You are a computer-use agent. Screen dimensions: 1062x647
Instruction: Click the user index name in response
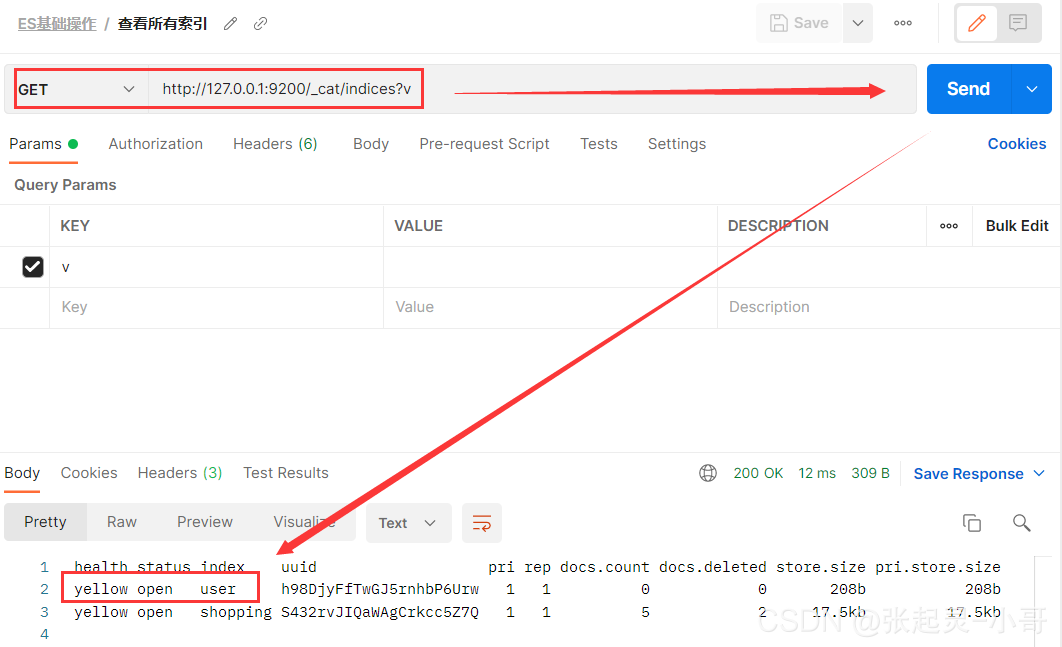click(217, 589)
